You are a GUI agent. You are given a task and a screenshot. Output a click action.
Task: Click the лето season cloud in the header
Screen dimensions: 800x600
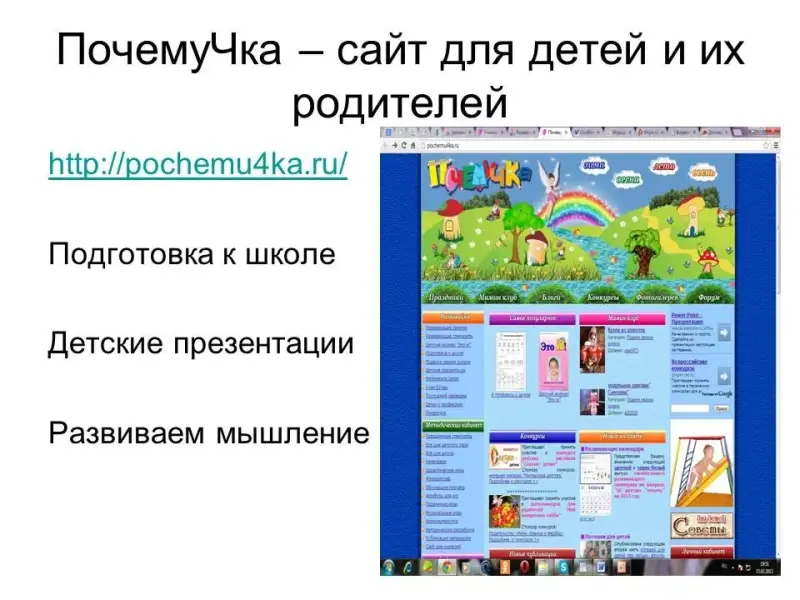[664, 167]
